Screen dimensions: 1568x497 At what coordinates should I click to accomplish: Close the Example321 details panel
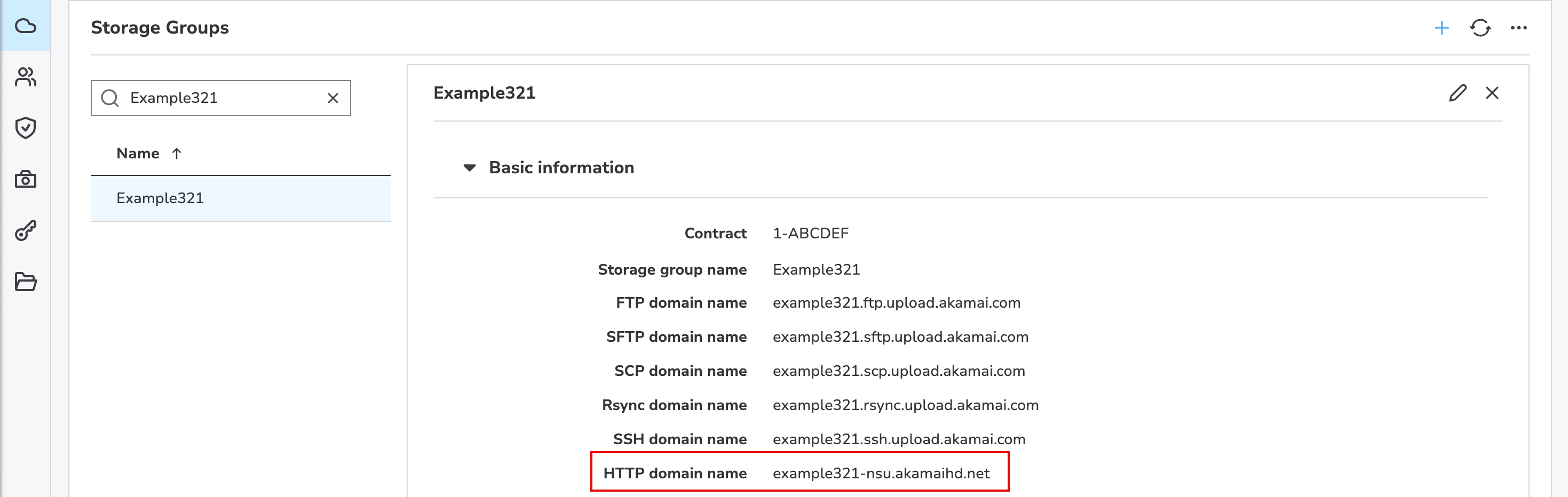[1491, 93]
